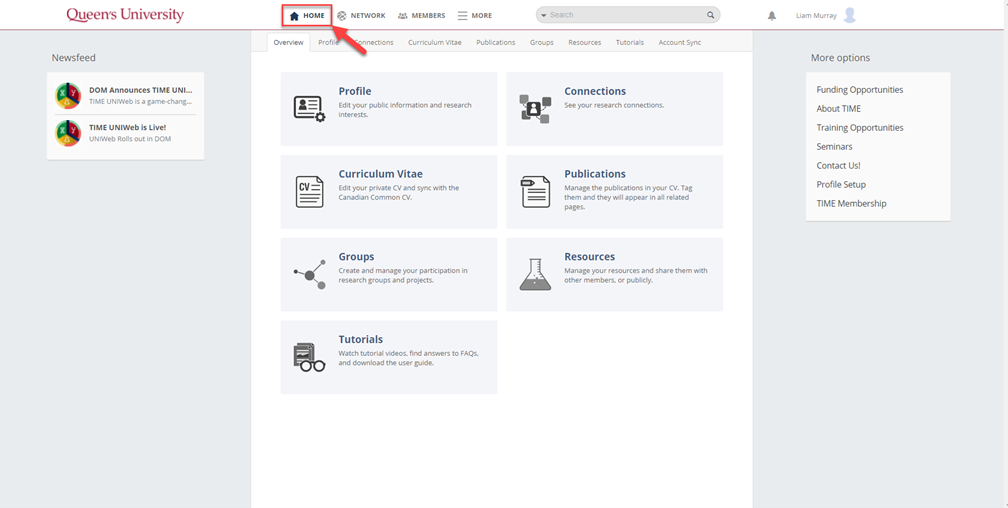Open the Connections network icon
This screenshot has width=1008, height=508.
pos(535,108)
